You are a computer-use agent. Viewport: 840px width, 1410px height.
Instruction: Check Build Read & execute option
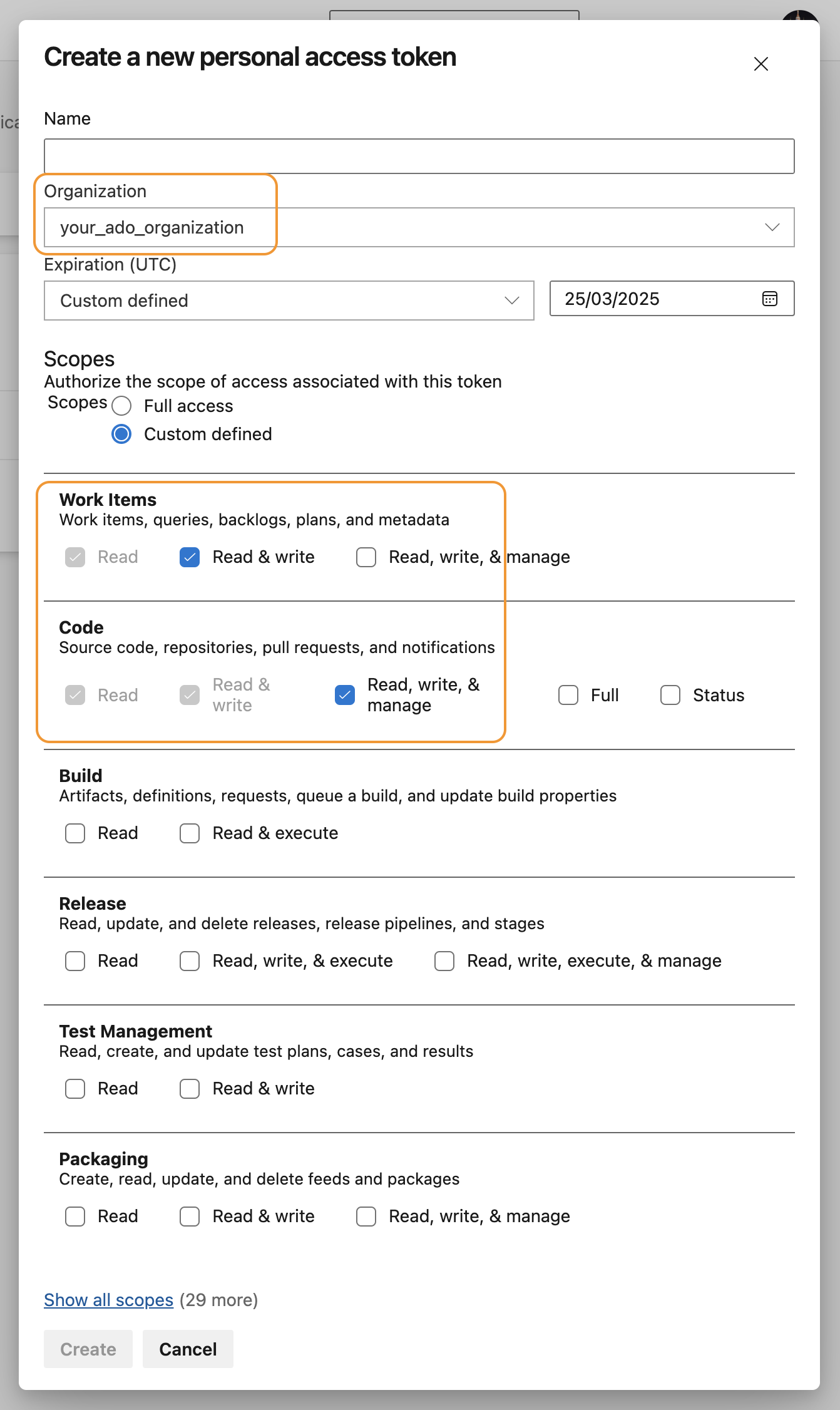pyautogui.click(x=190, y=833)
